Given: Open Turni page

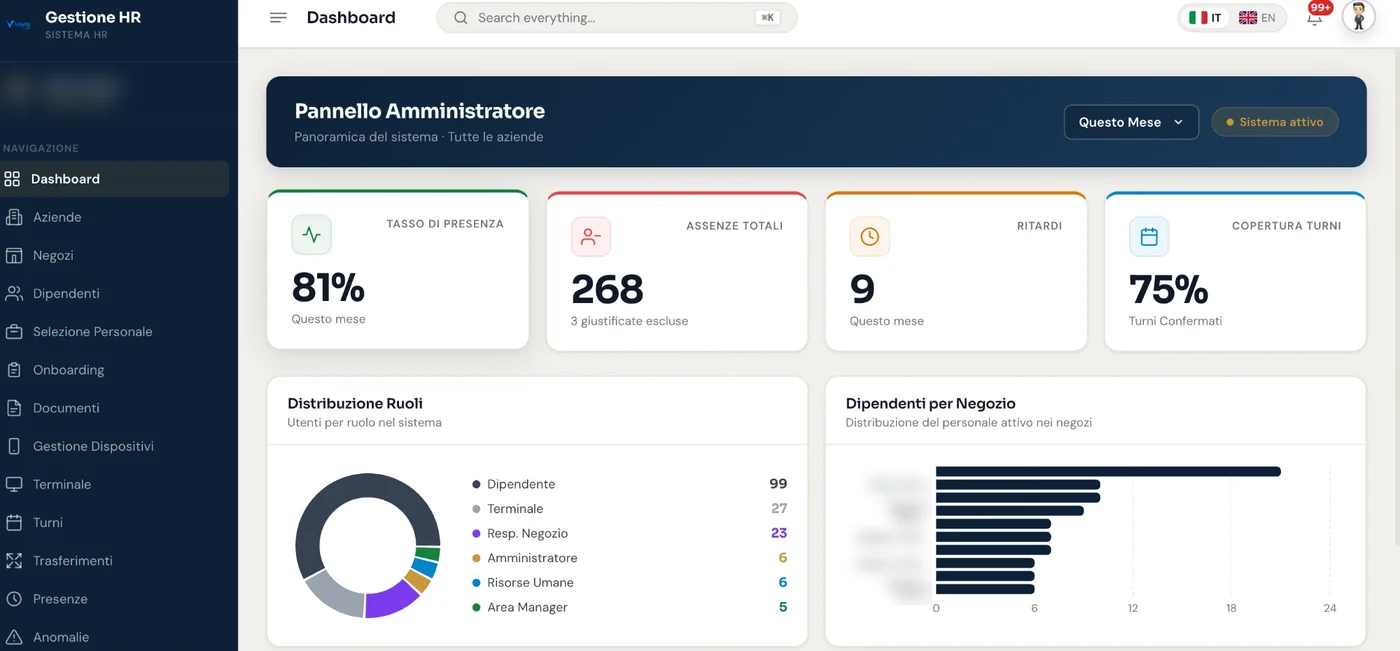Looking at the screenshot, I should point(115,522).
